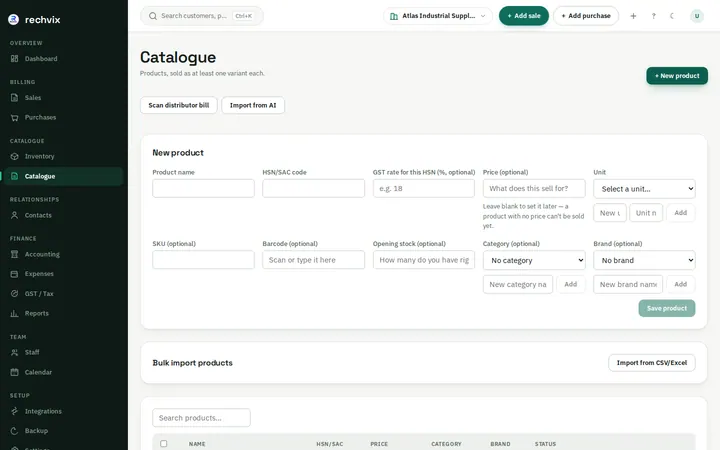
Task: Open the Purchases cart icon
Action: [x=15, y=118]
